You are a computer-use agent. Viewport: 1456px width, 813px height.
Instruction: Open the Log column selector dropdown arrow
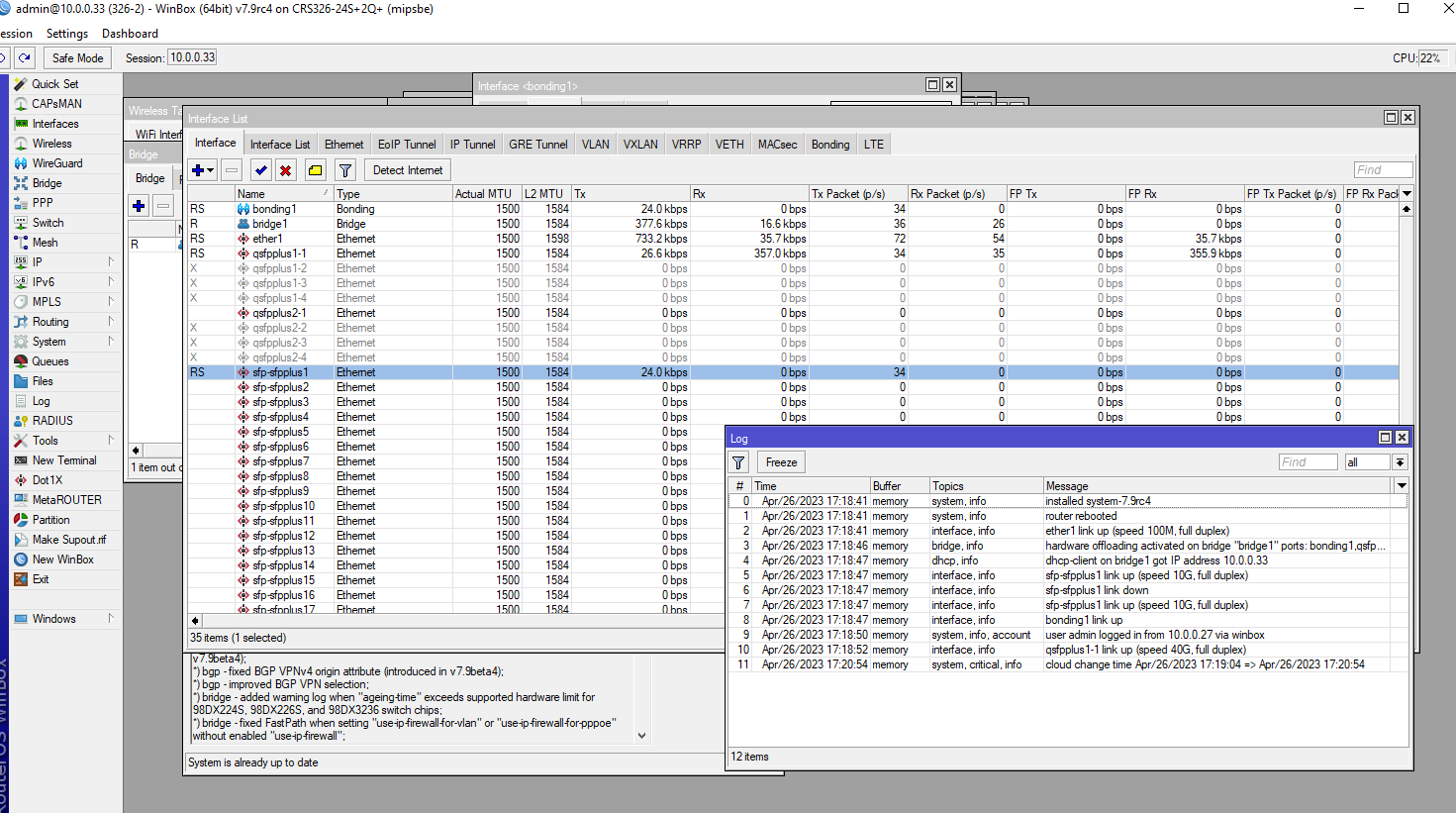pyautogui.click(x=1402, y=486)
